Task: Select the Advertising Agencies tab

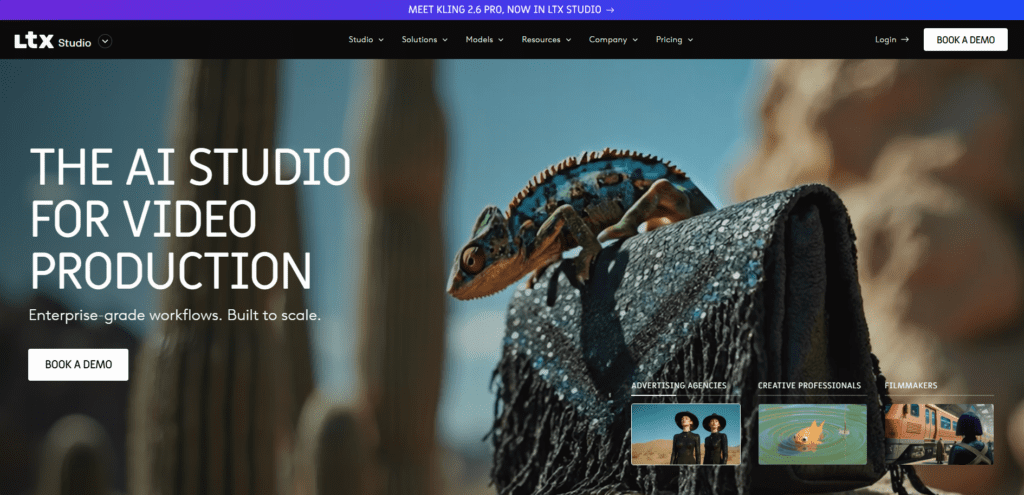Action: point(679,385)
